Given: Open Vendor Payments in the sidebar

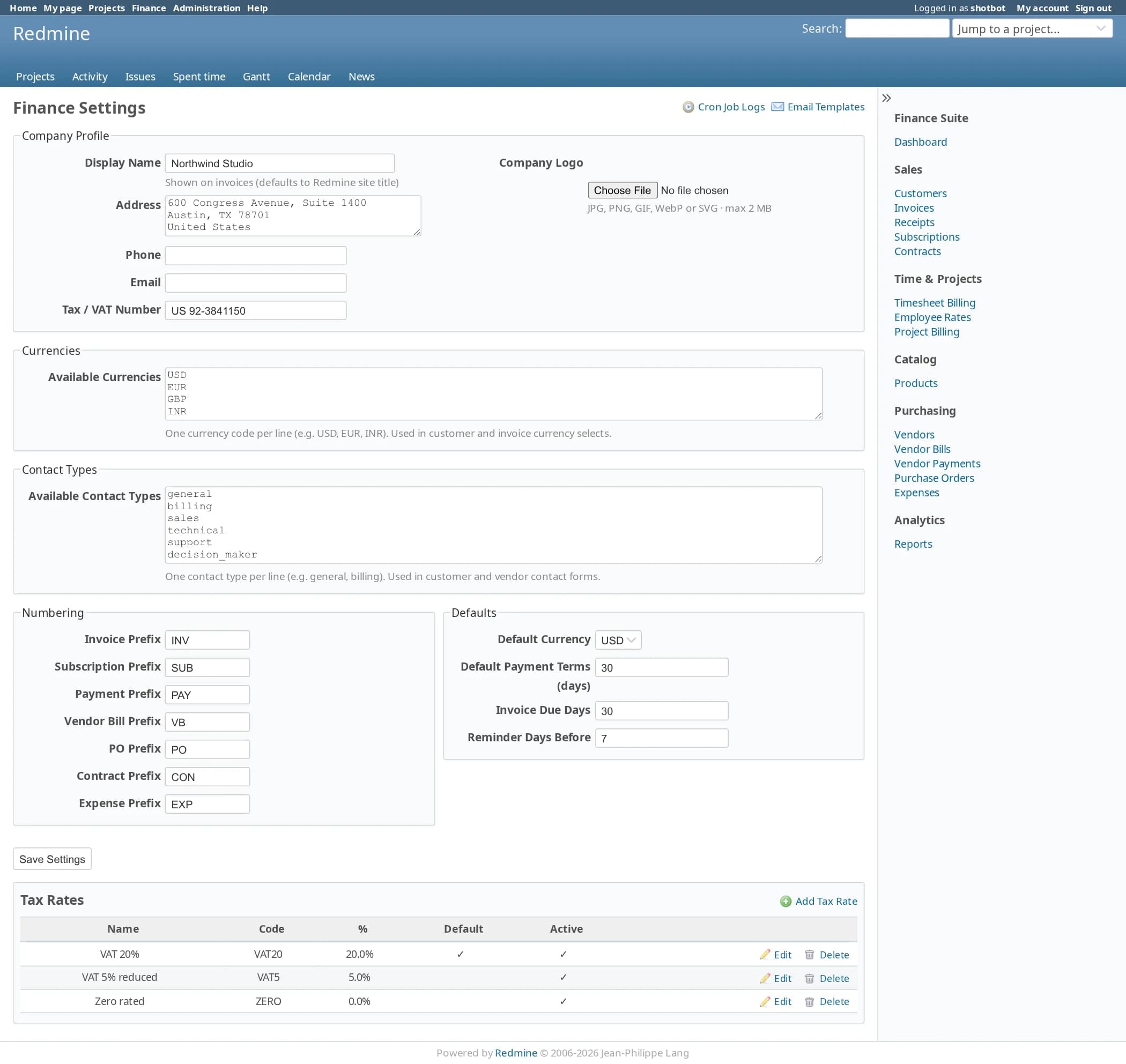Looking at the screenshot, I should point(937,464).
